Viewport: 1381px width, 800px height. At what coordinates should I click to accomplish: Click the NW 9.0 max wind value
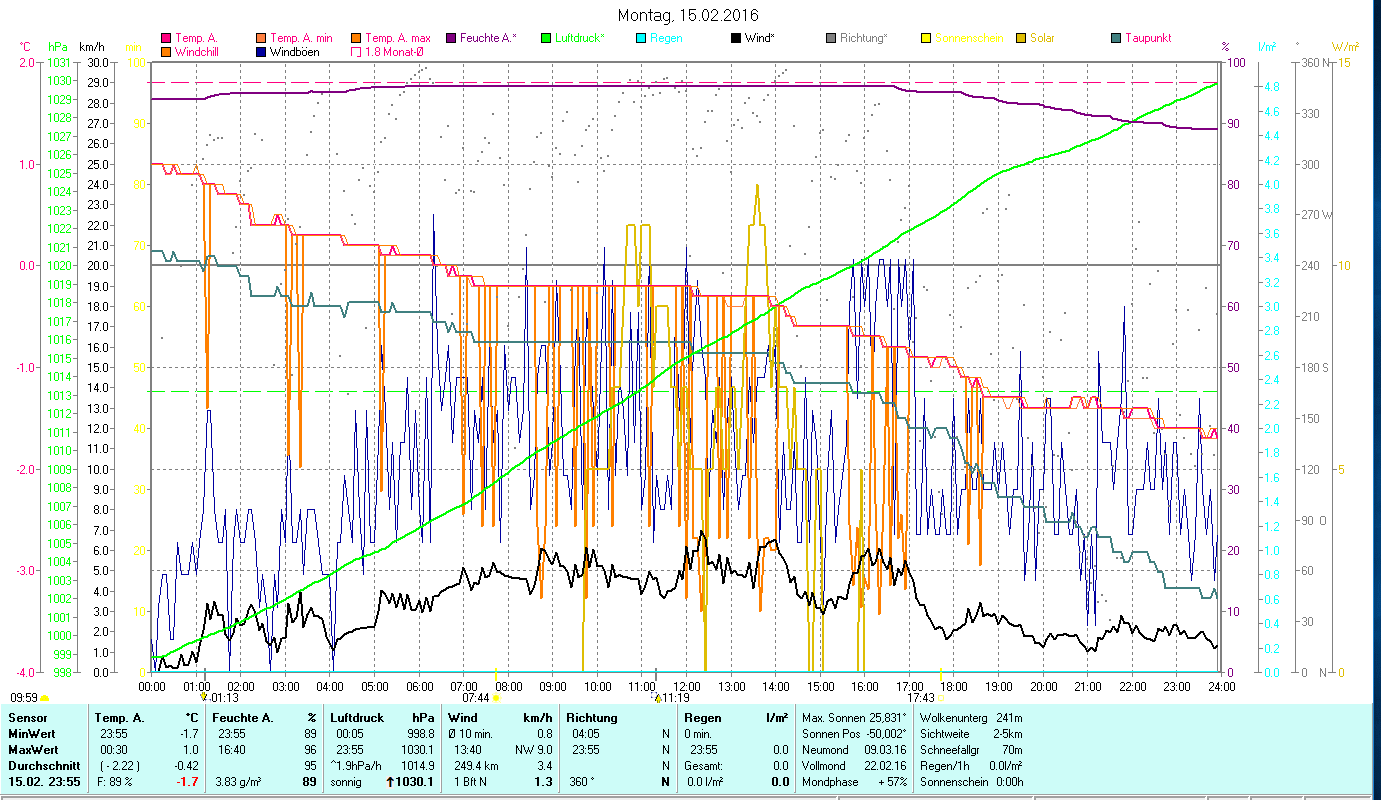533,749
